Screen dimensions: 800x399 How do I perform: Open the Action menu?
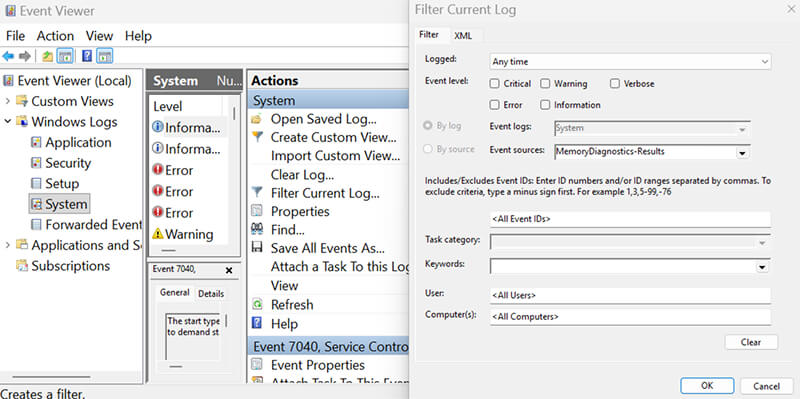coord(55,36)
